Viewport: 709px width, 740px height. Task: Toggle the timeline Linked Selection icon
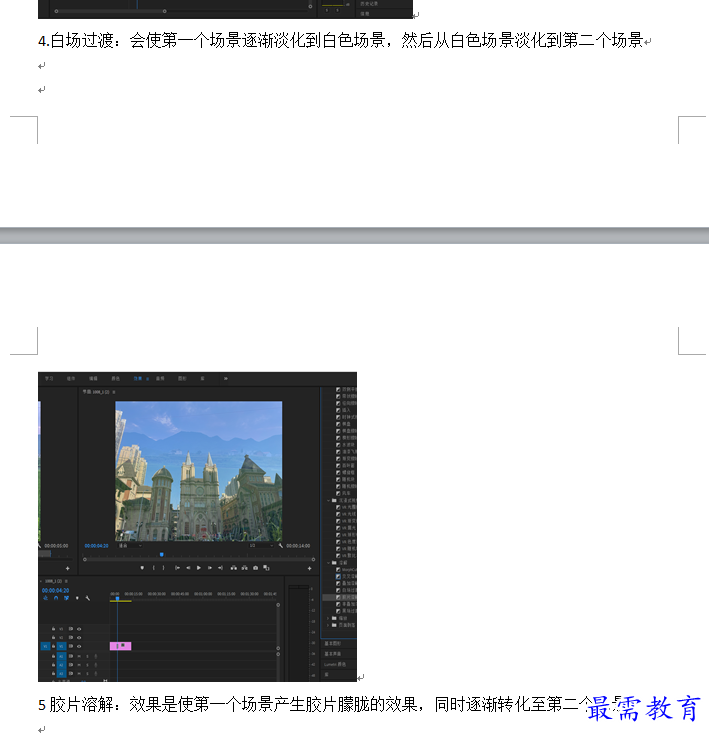(x=66, y=598)
